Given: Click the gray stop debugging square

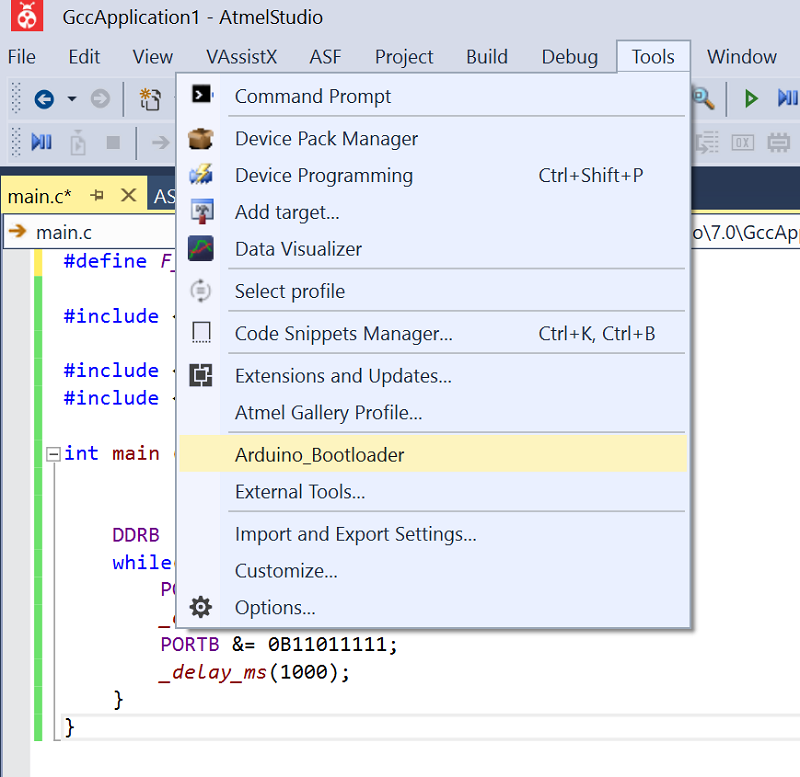Looking at the screenshot, I should 113,142.
